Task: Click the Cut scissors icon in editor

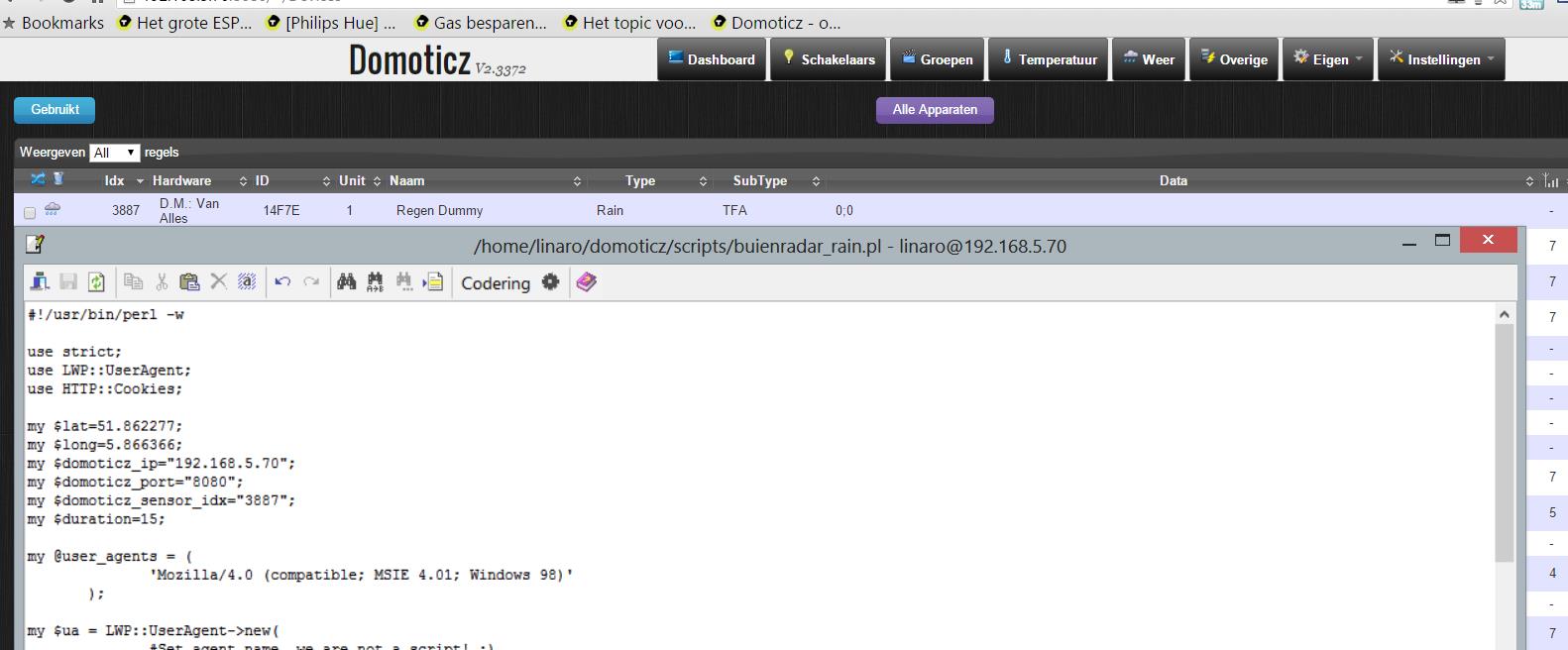Action: coord(162,282)
